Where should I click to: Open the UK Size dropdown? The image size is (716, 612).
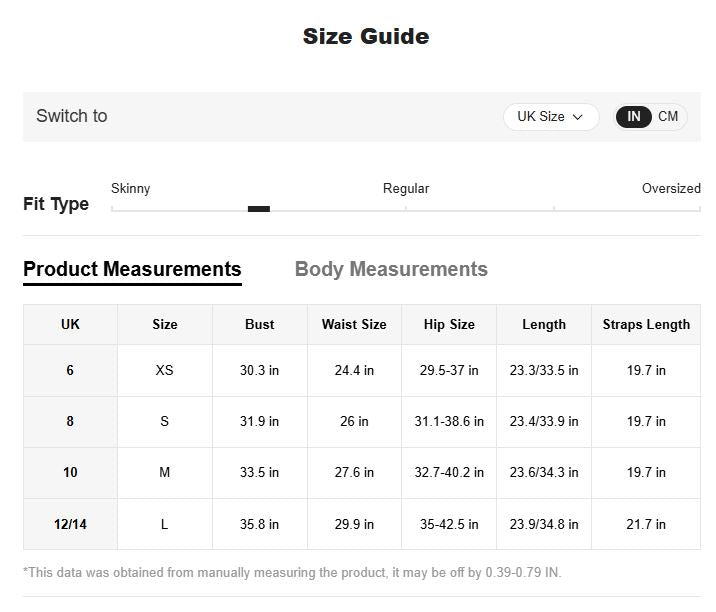coord(550,117)
